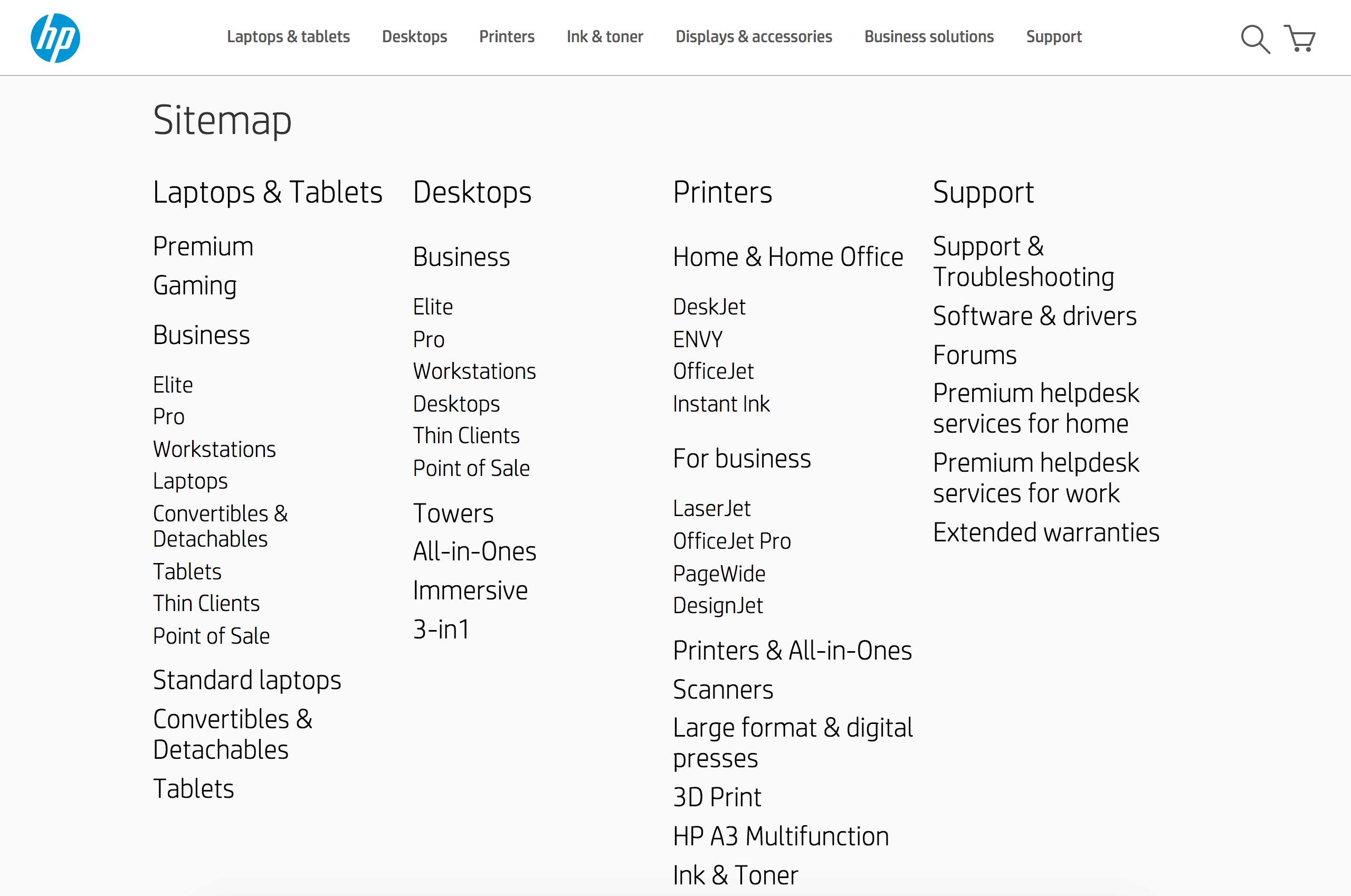The width and height of the screenshot is (1351, 896).
Task: Open the All-in-Ones desktops link
Action: pos(474,551)
